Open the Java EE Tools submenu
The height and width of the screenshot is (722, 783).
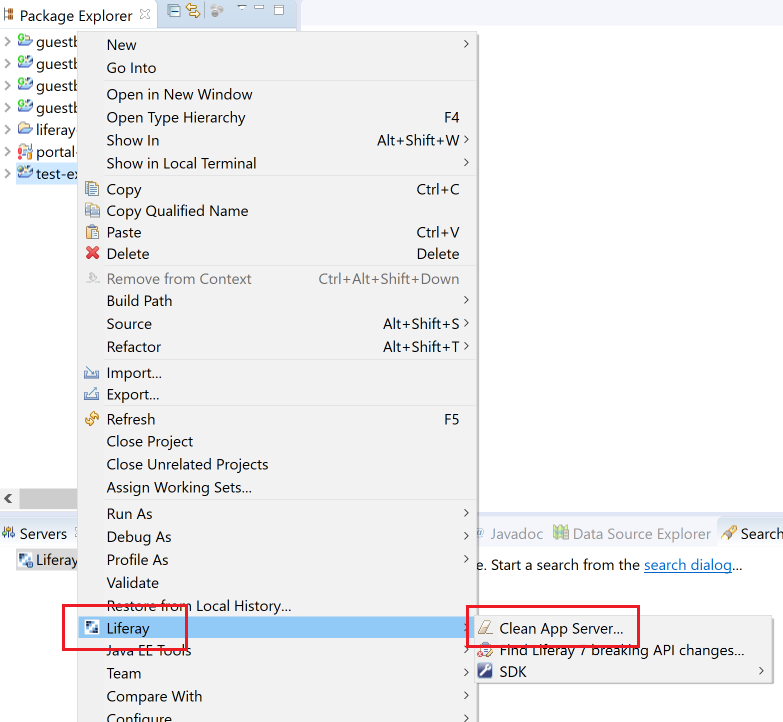pos(277,650)
